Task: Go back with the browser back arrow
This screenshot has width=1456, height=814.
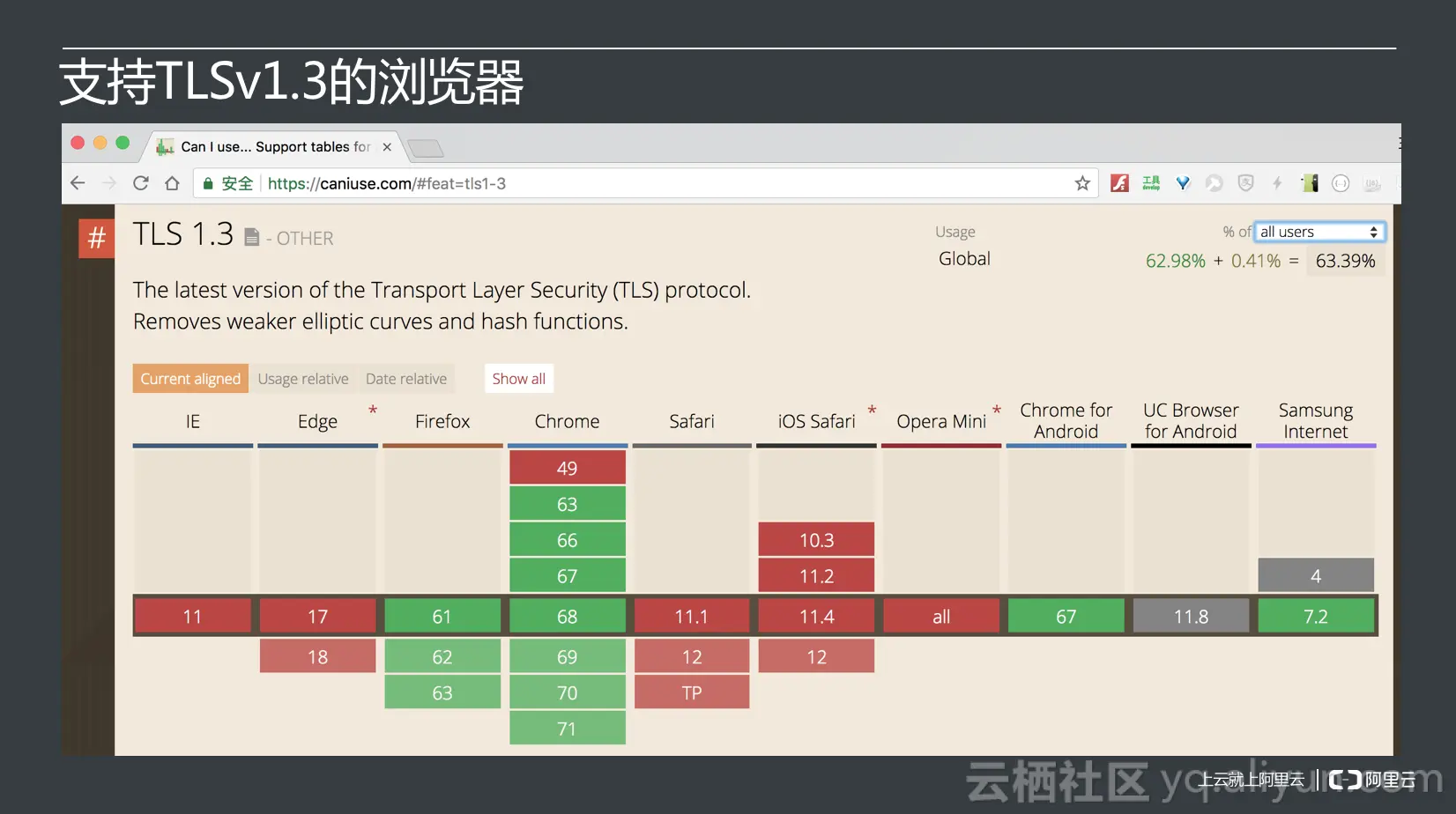Action: 78,183
